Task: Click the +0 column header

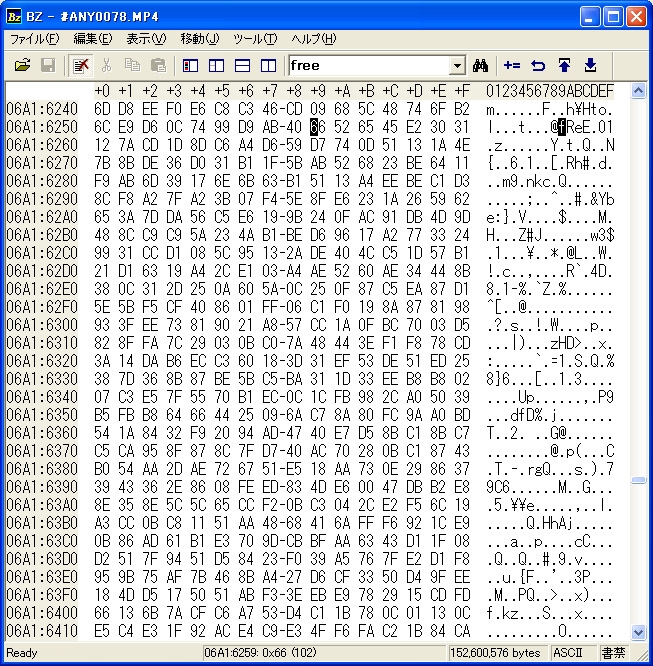Action: coord(102,91)
